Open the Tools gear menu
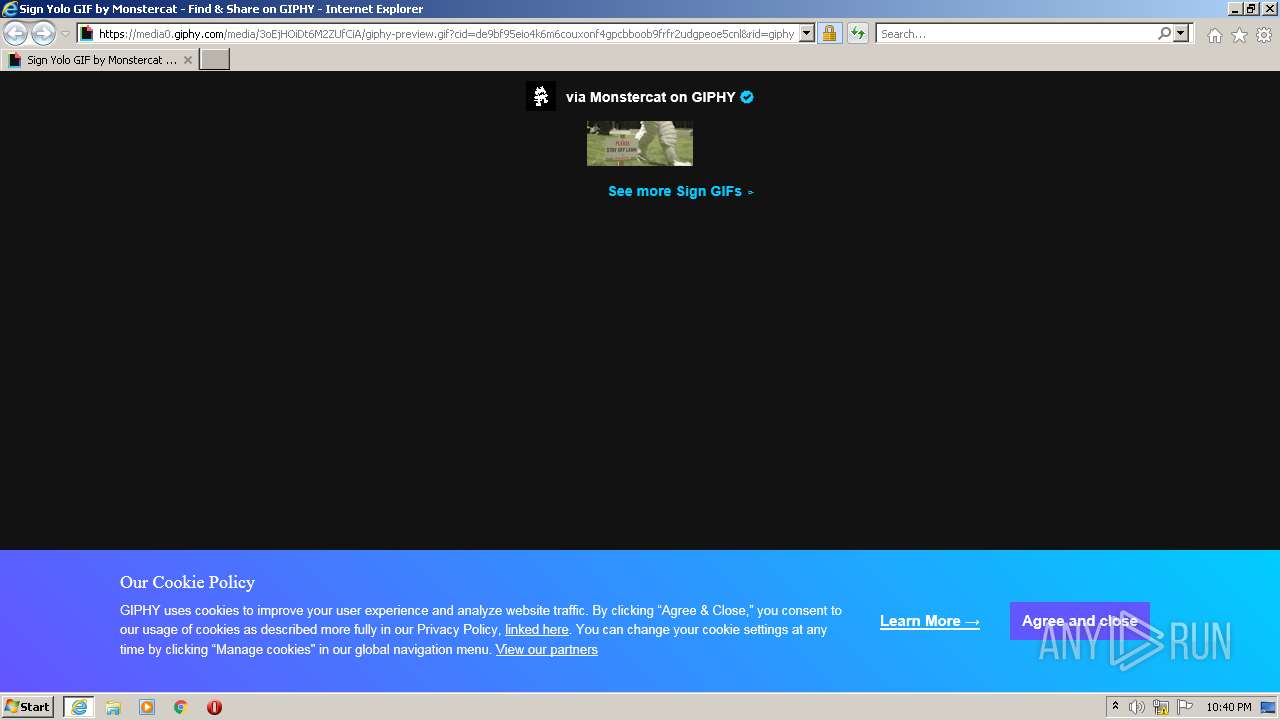The height and width of the screenshot is (720, 1280). 1264,35
